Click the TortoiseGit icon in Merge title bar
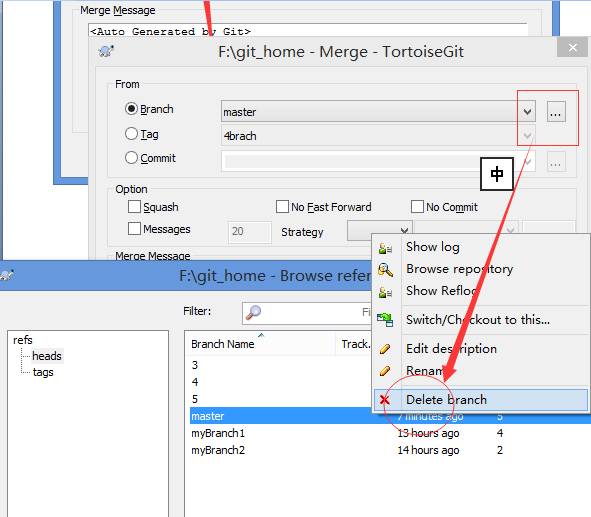The height and width of the screenshot is (517, 591). [106, 51]
